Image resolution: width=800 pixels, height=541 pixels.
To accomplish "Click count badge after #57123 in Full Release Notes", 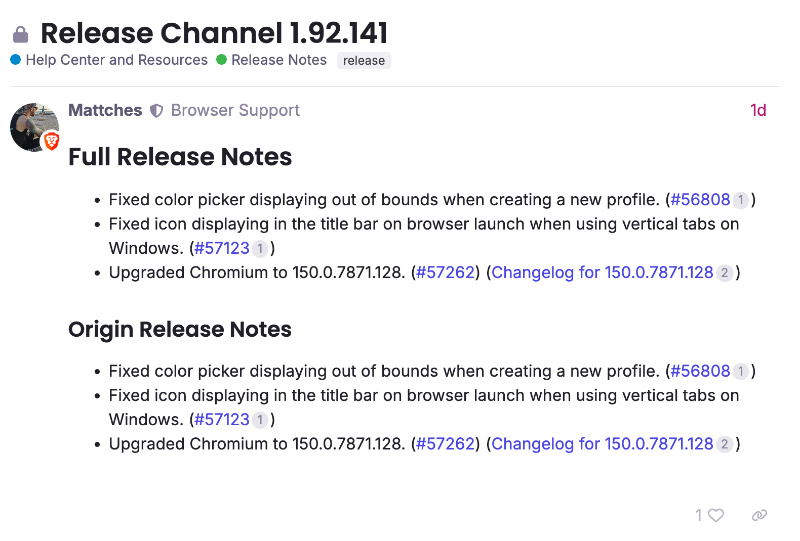I will coord(260,249).
